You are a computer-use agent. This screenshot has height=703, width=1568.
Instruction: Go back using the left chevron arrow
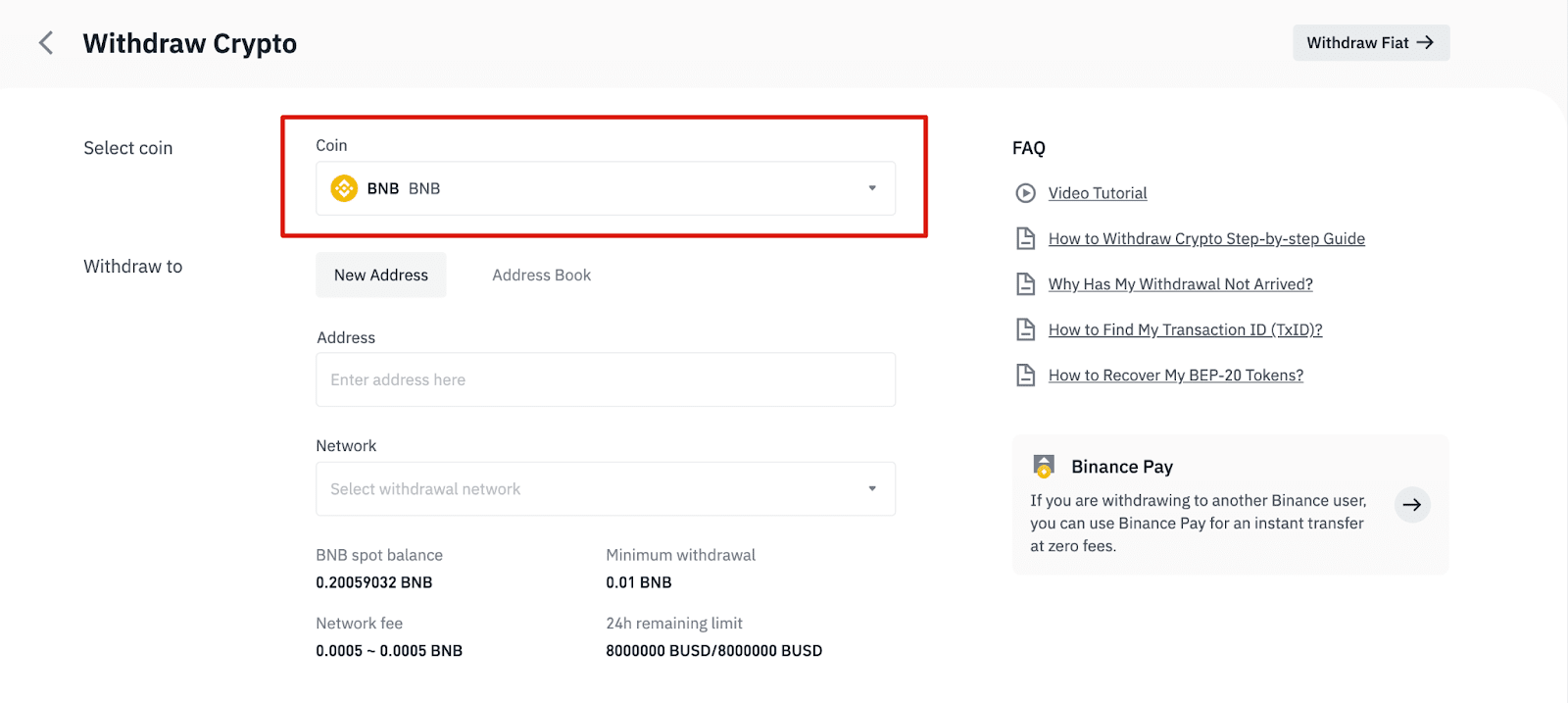45,43
